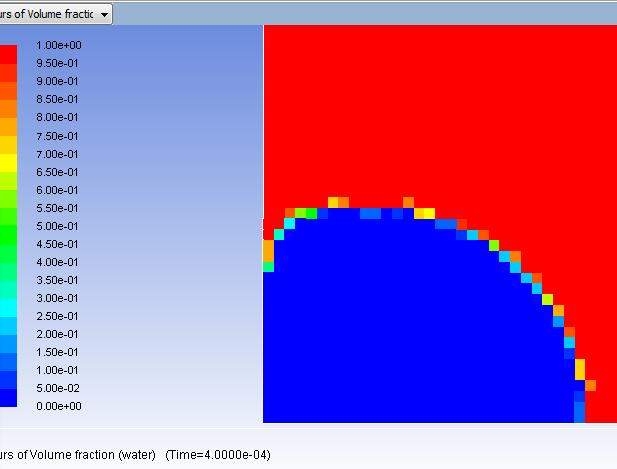Click the 1.00e-01 legend value
Viewport: 617px width, 469px height.
tap(57, 371)
